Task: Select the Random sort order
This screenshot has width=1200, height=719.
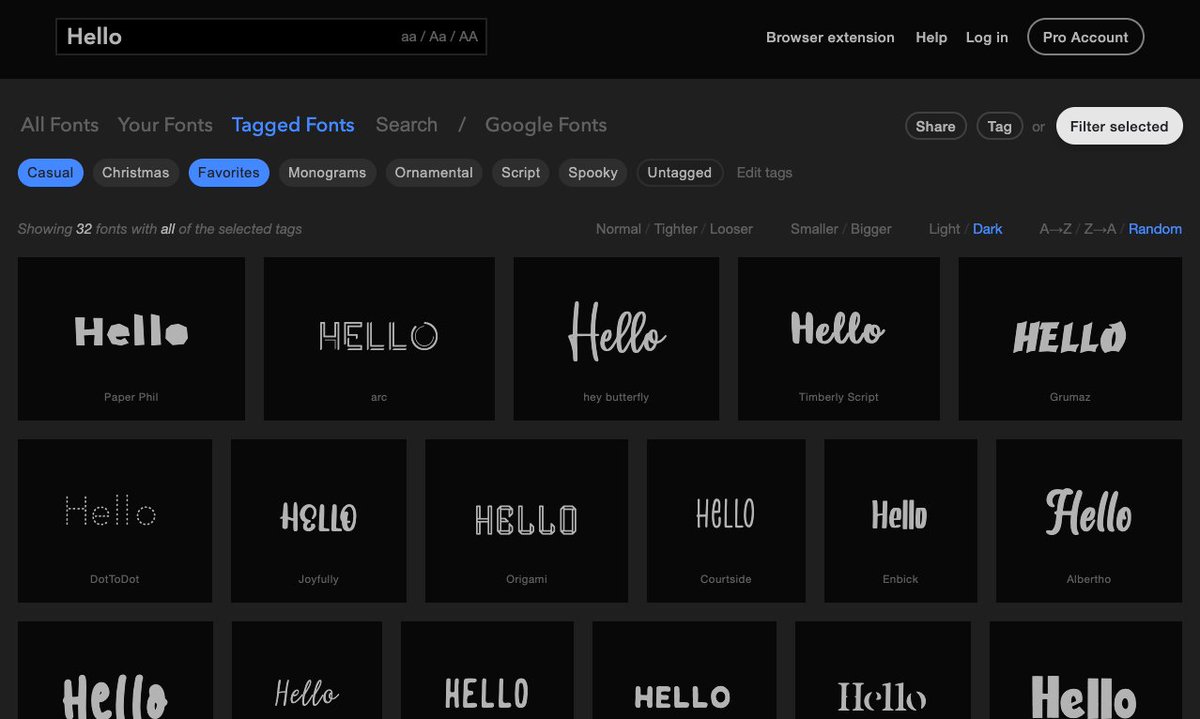Action: 1155,229
